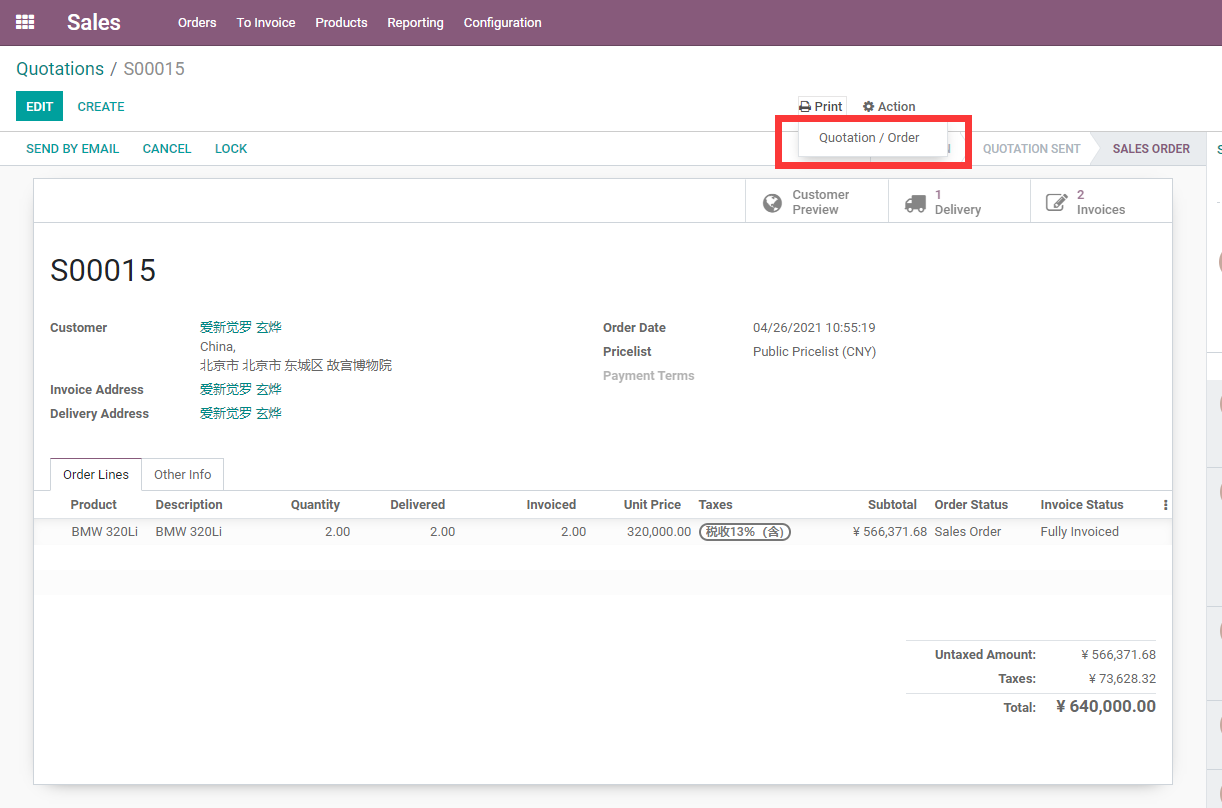Click the CREATE button
This screenshot has height=808, width=1222.
coord(101,107)
